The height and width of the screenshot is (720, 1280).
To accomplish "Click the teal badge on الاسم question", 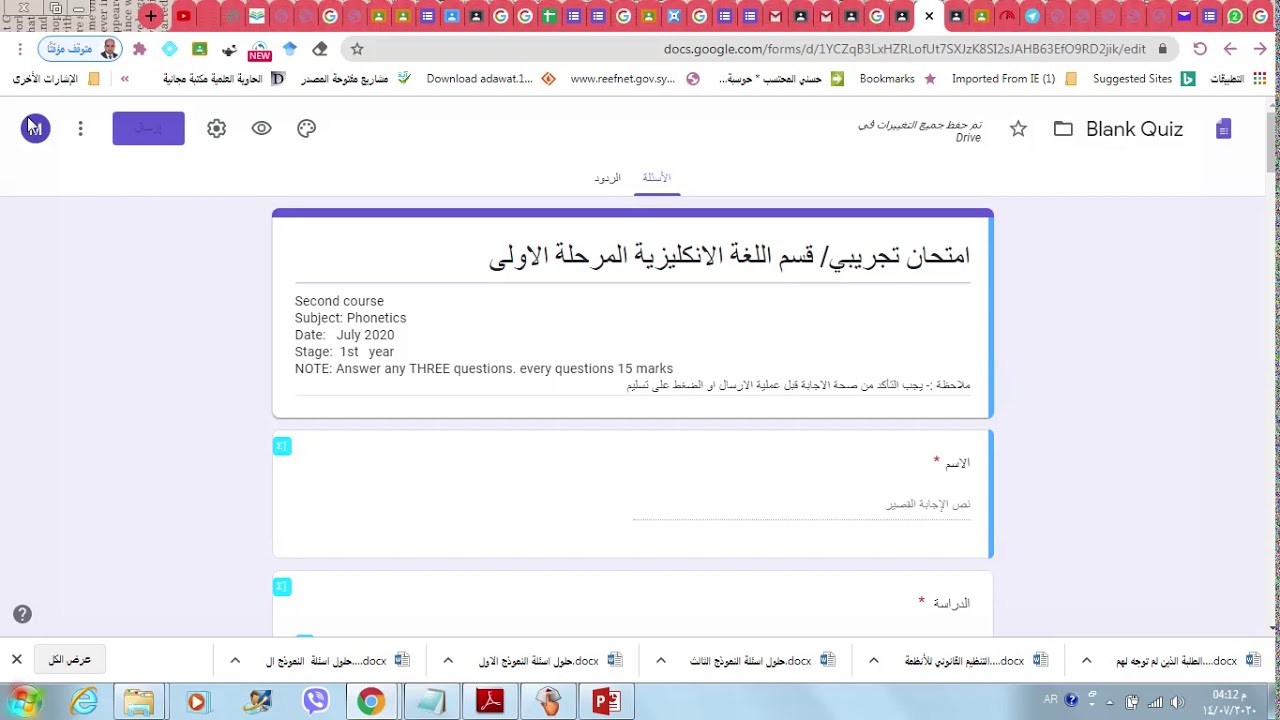I will (x=282, y=446).
